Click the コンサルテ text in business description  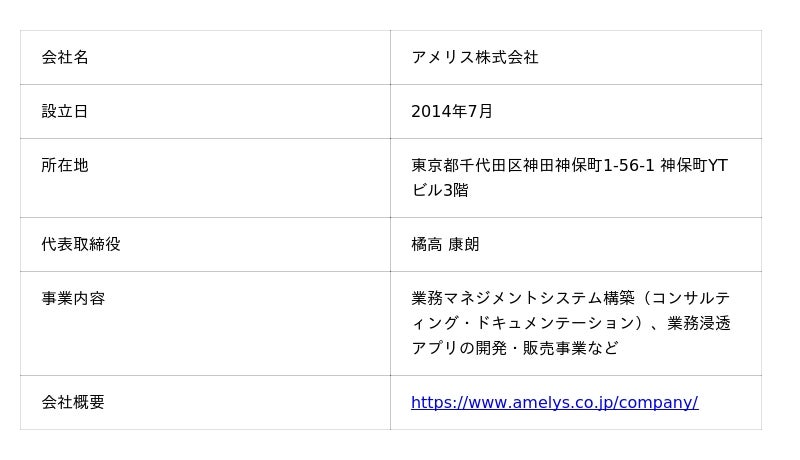pos(692,299)
